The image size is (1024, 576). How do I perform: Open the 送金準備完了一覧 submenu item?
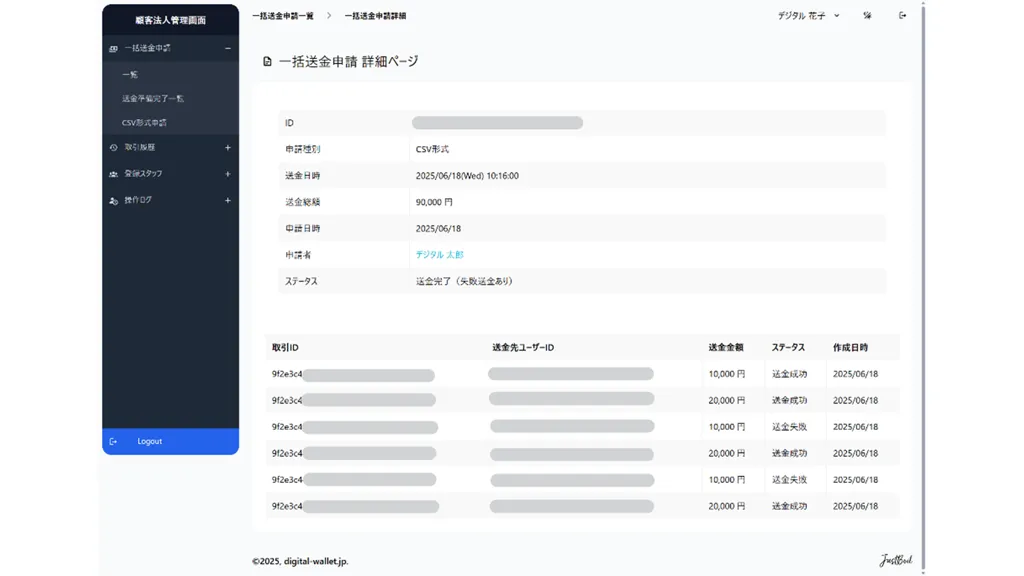(153, 99)
